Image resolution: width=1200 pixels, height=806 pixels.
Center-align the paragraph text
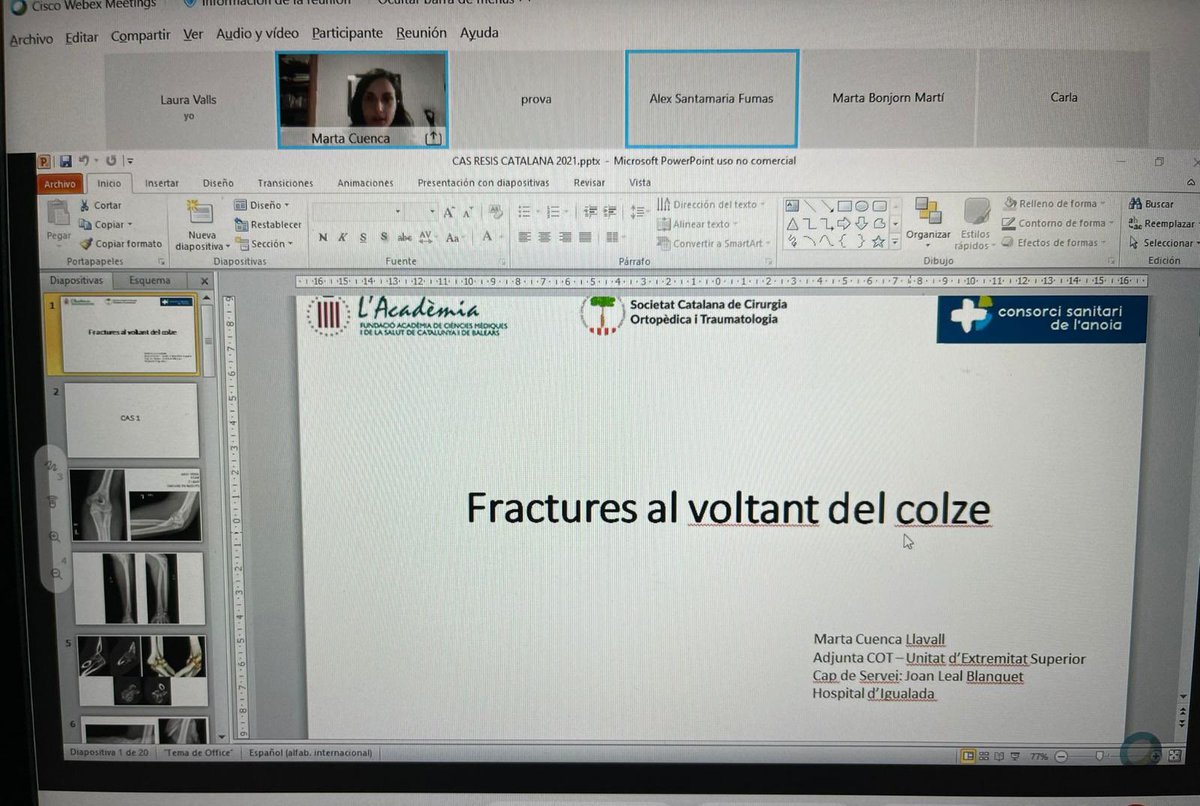[x=543, y=238]
